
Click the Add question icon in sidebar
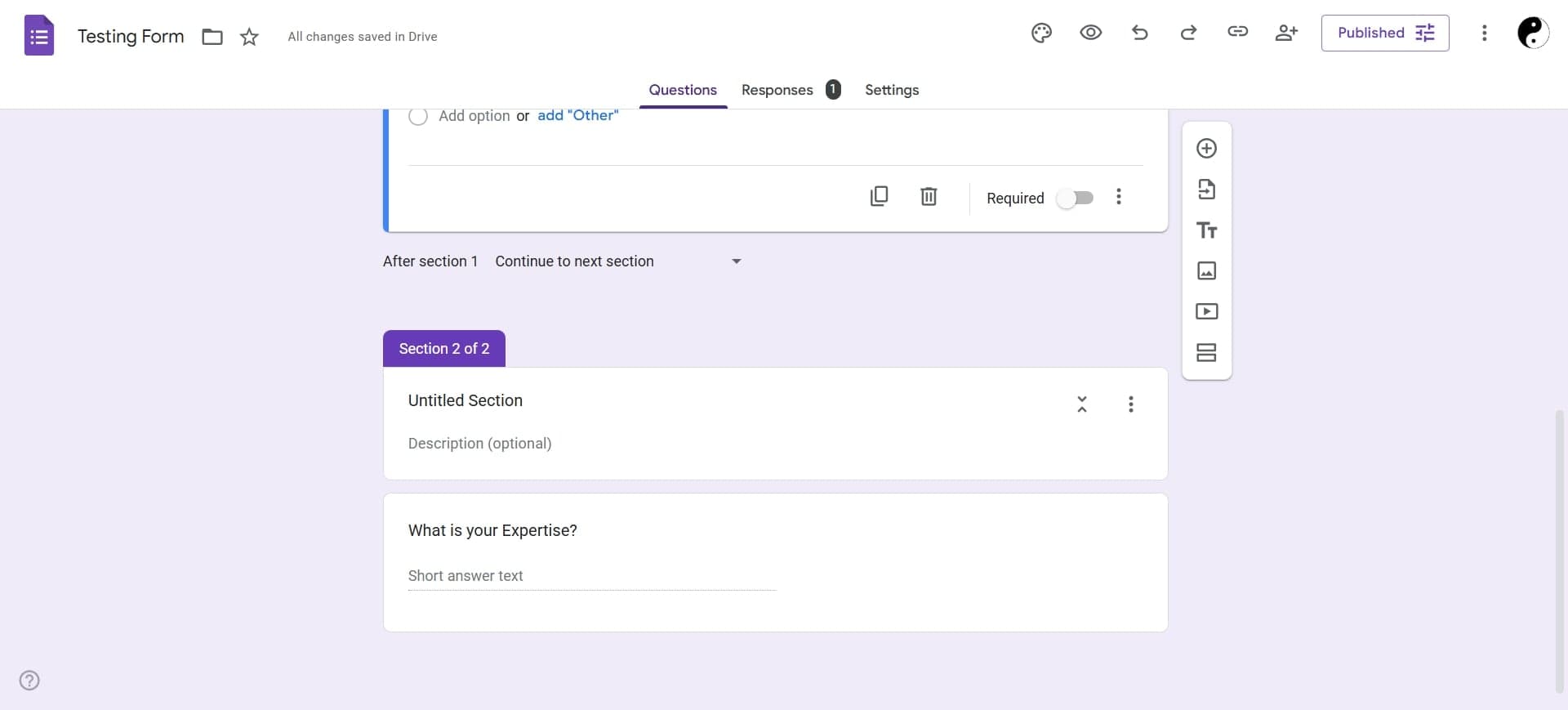click(x=1206, y=149)
